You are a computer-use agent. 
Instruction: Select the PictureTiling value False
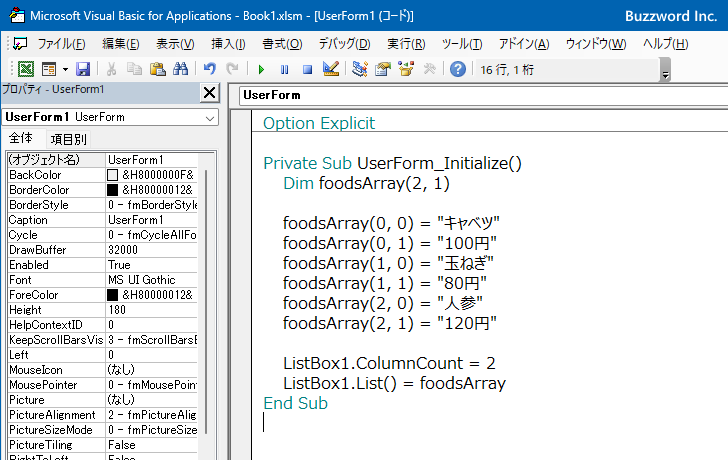(151, 445)
